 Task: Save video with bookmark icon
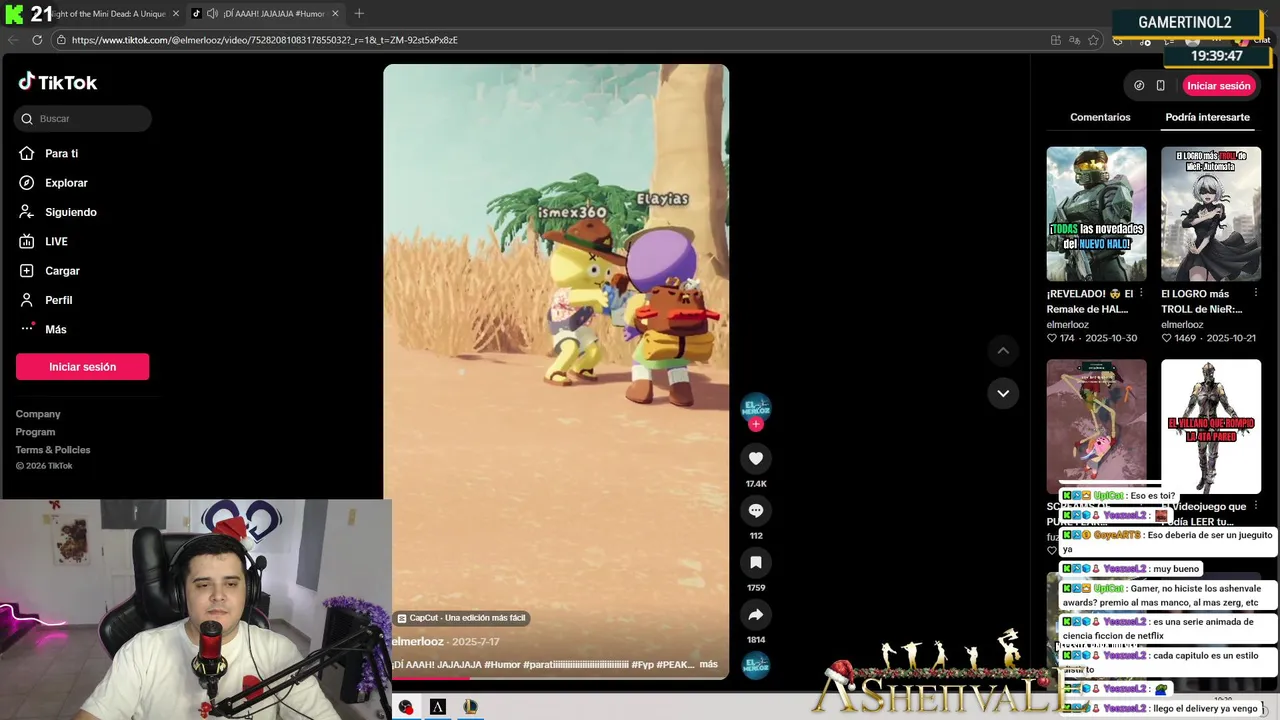pyautogui.click(x=756, y=562)
